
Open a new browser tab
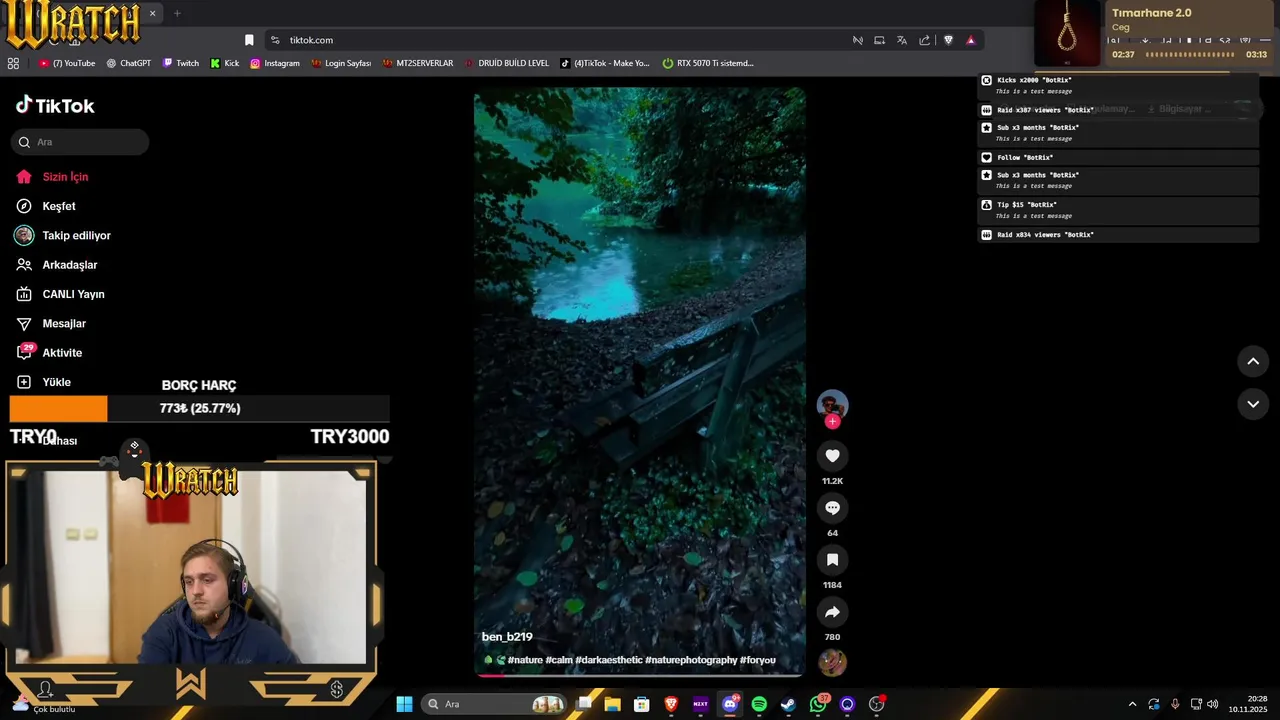177,13
